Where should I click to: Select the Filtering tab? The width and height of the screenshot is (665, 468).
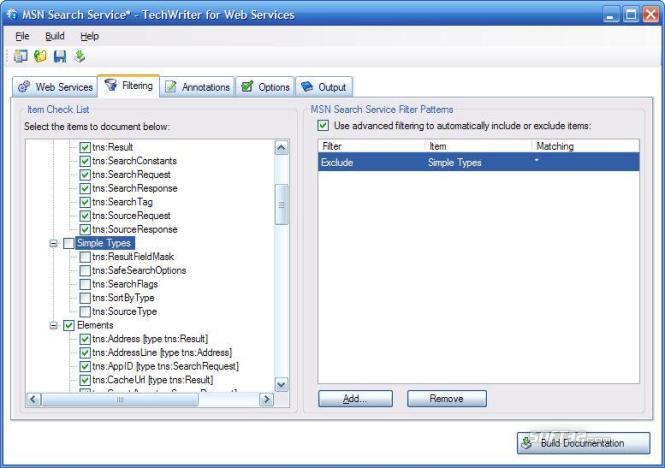[x=129, y=86]
